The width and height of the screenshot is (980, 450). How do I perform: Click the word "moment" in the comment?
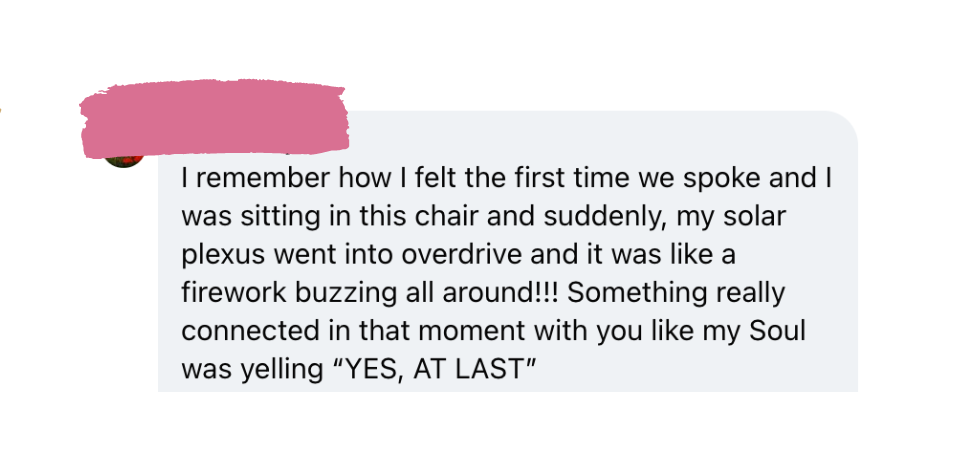click(470, 331)
